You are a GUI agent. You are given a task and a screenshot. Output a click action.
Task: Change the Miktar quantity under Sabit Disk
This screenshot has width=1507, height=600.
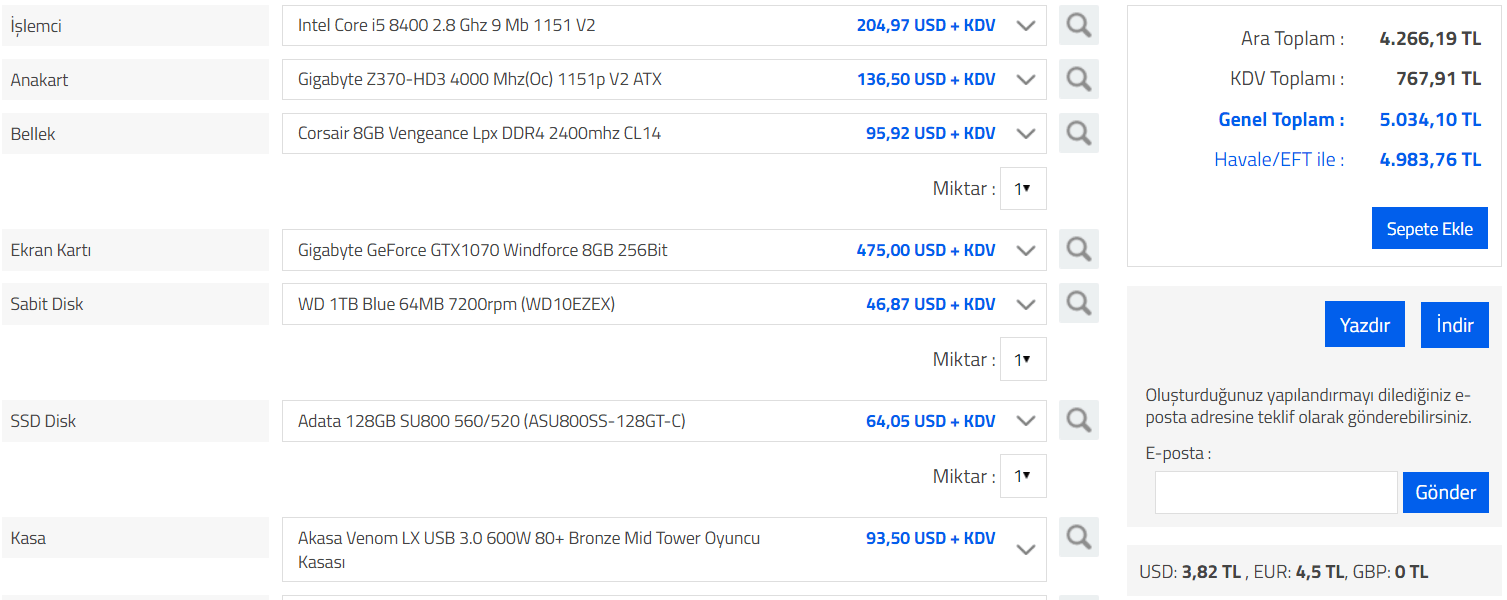(x=1023, y=360)
